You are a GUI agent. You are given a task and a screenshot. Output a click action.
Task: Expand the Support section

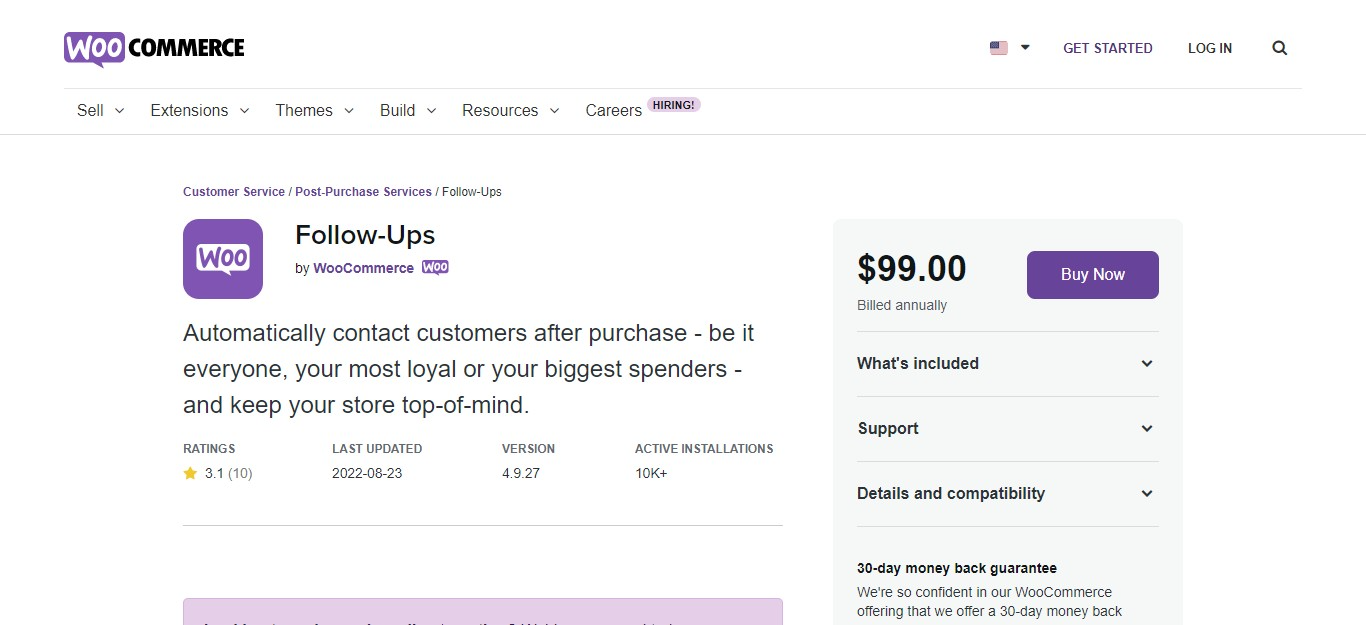coord(1007,429)
